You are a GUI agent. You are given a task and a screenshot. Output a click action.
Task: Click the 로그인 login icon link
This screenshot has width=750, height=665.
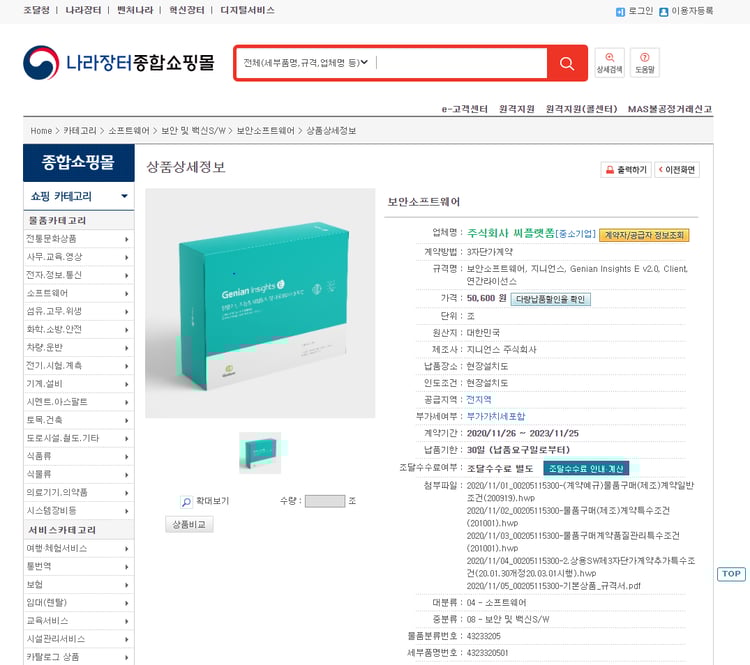click(x=634, y=11)
